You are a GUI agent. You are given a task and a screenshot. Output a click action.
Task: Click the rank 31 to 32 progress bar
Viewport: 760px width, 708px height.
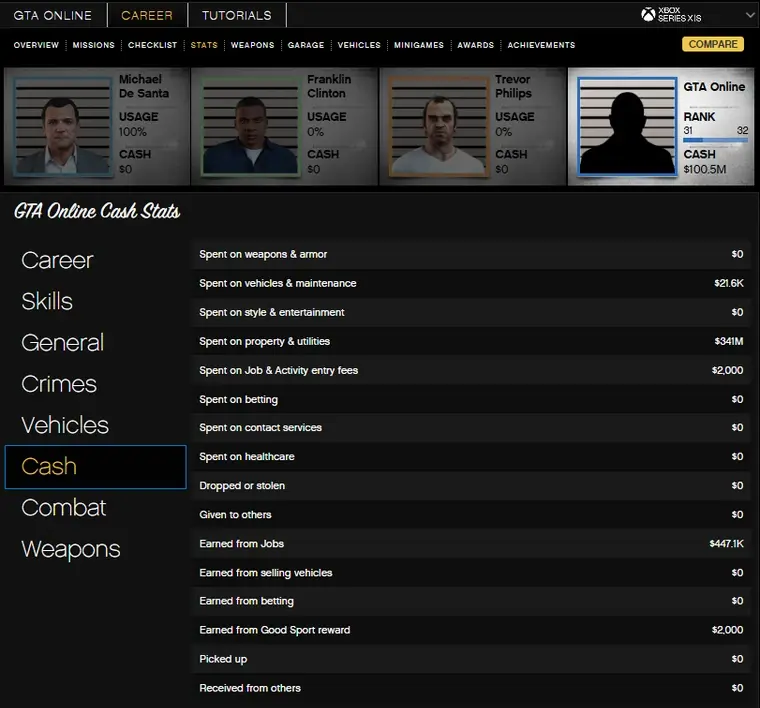pyautogui.click(x=715, y=140)
